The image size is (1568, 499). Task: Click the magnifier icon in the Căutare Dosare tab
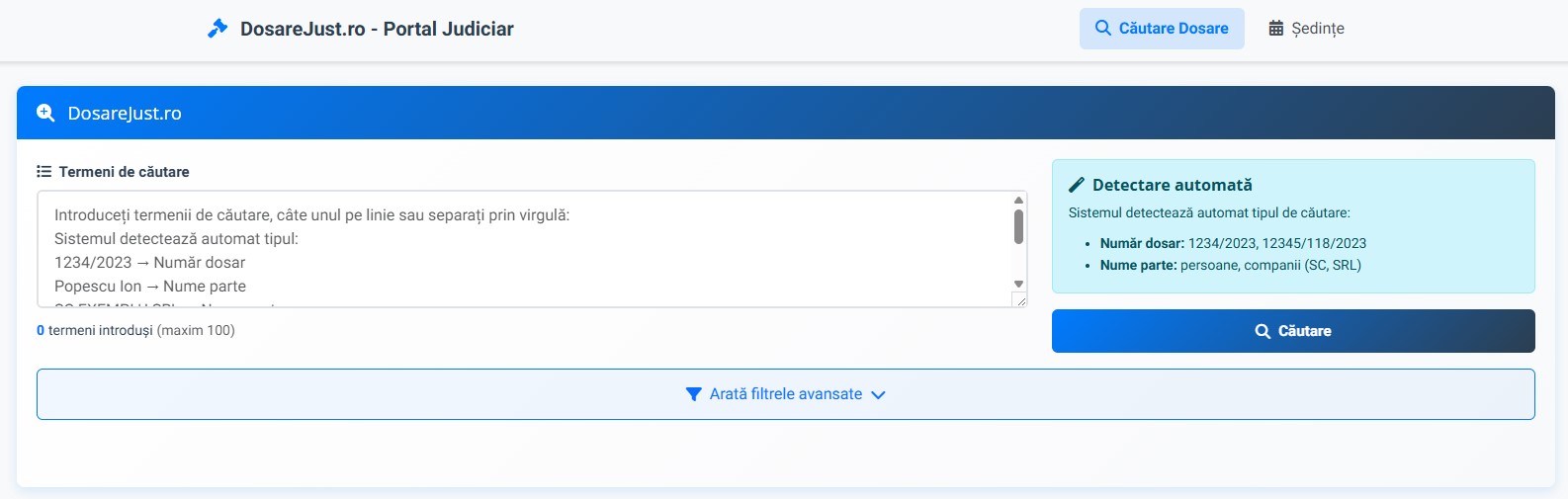coord(1103,29)
